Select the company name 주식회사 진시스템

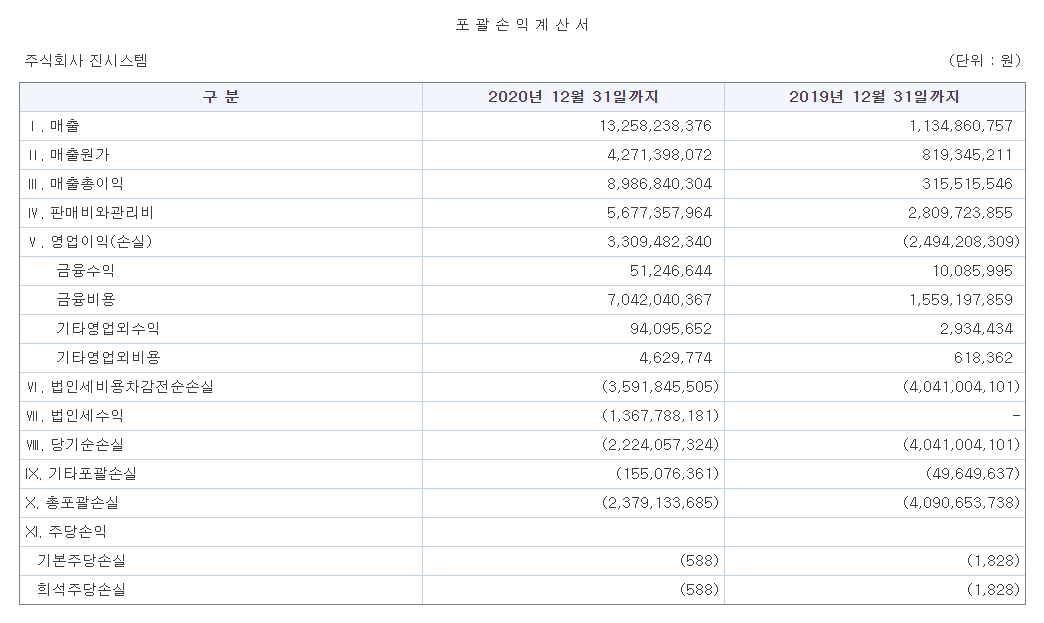[x=86, y=61]
